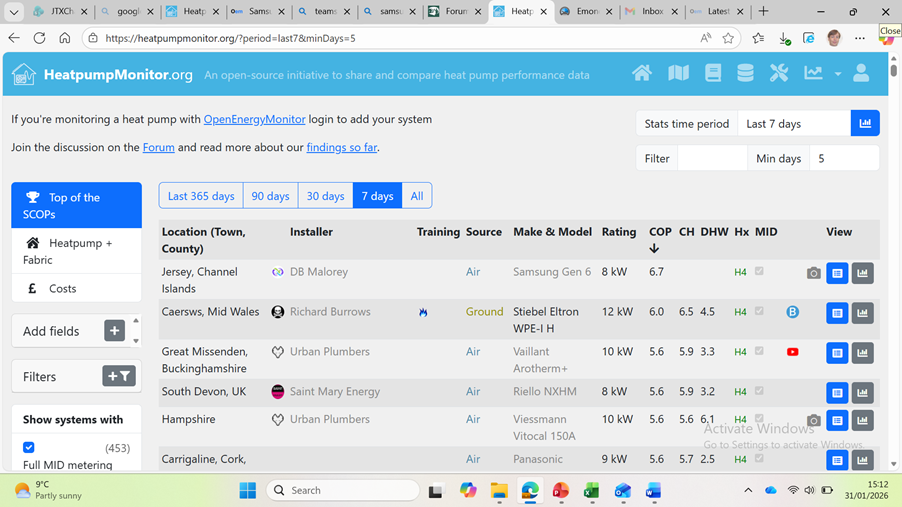Image resolution: width=902 pixels, height=507 pixels.
Task: Click the Filter text input field
Action: coord(712,158)
